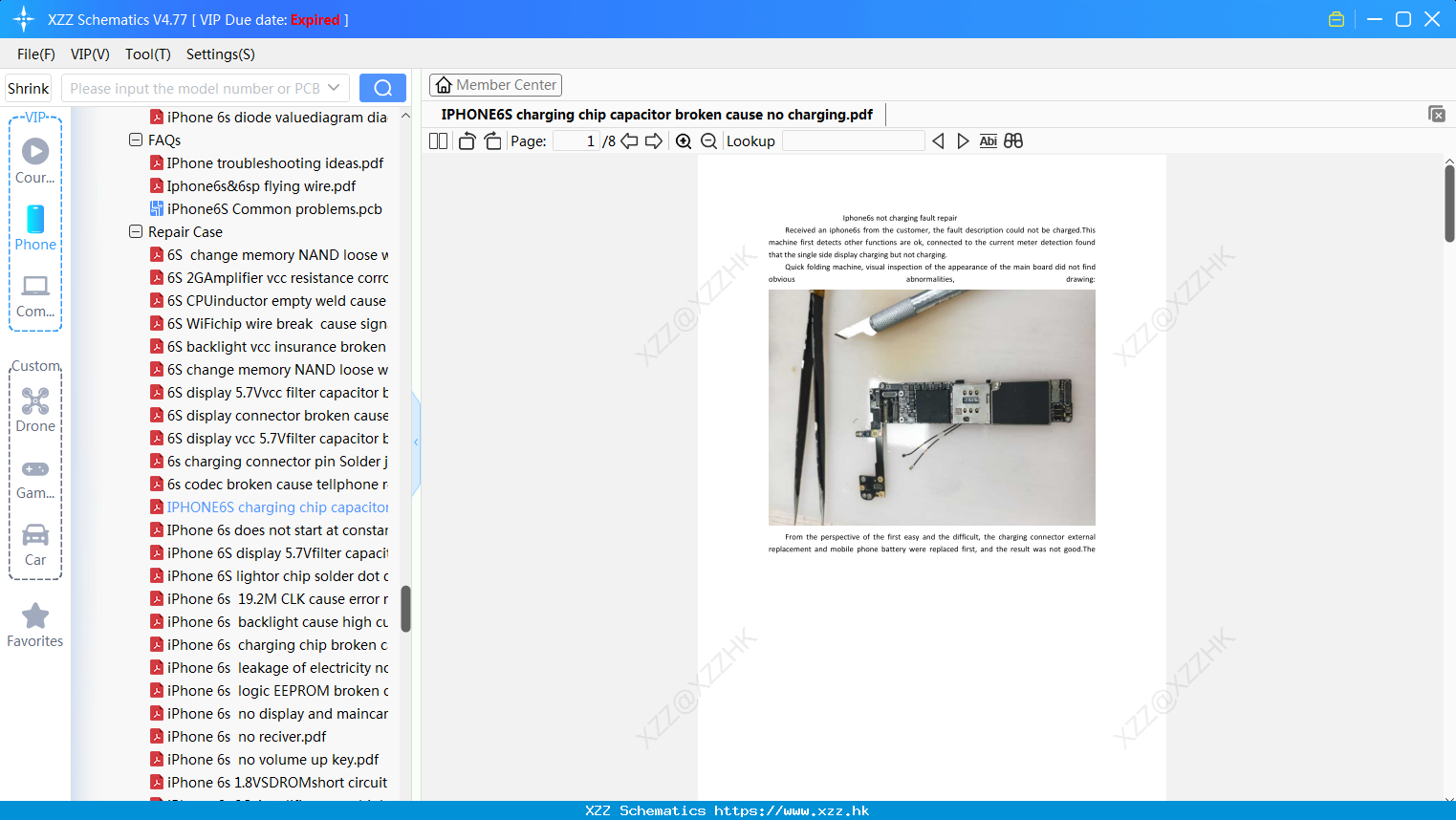Click the motherboard photo in PDF

point(932,408)
